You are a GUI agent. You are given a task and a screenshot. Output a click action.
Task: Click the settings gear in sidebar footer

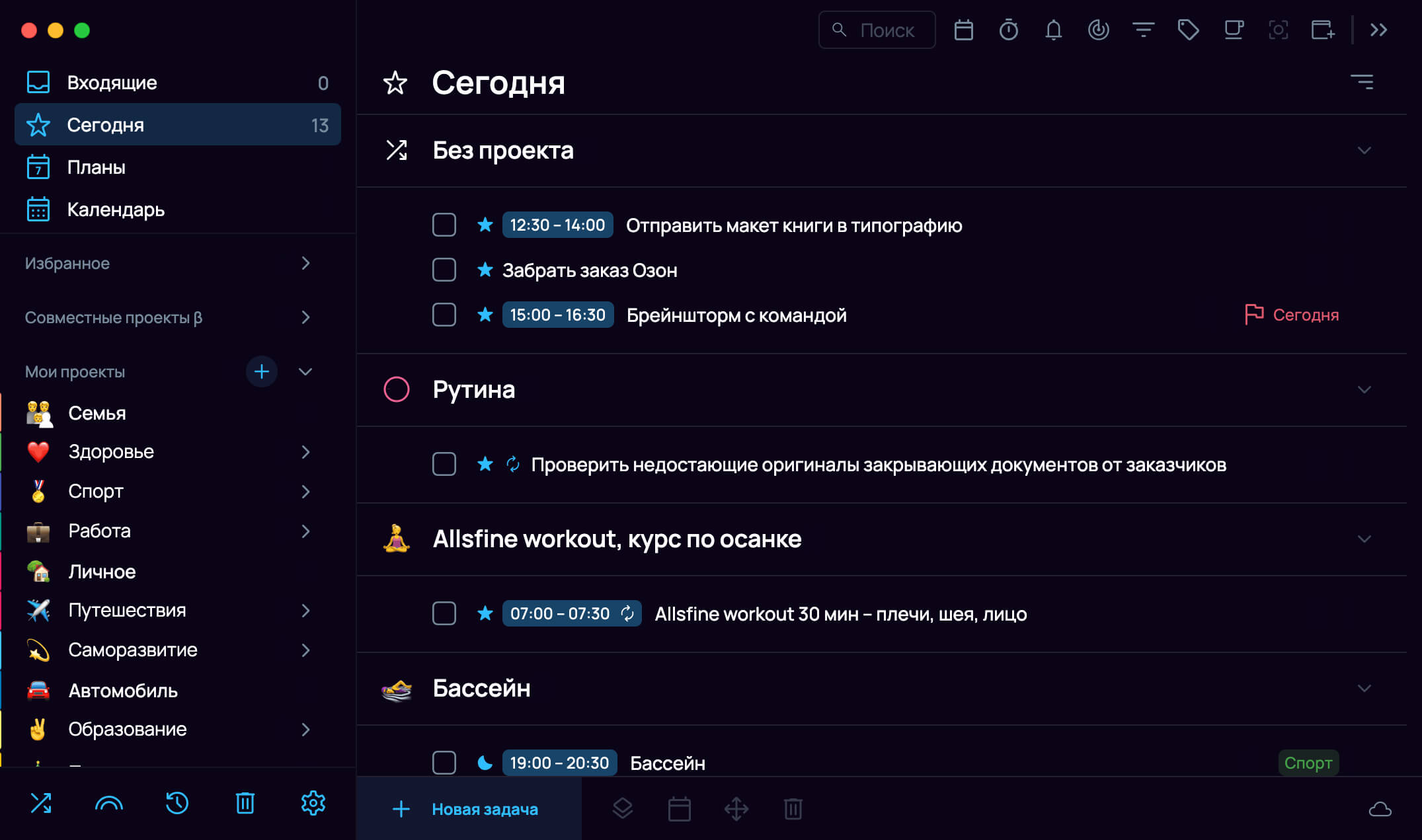coord(313,803)
